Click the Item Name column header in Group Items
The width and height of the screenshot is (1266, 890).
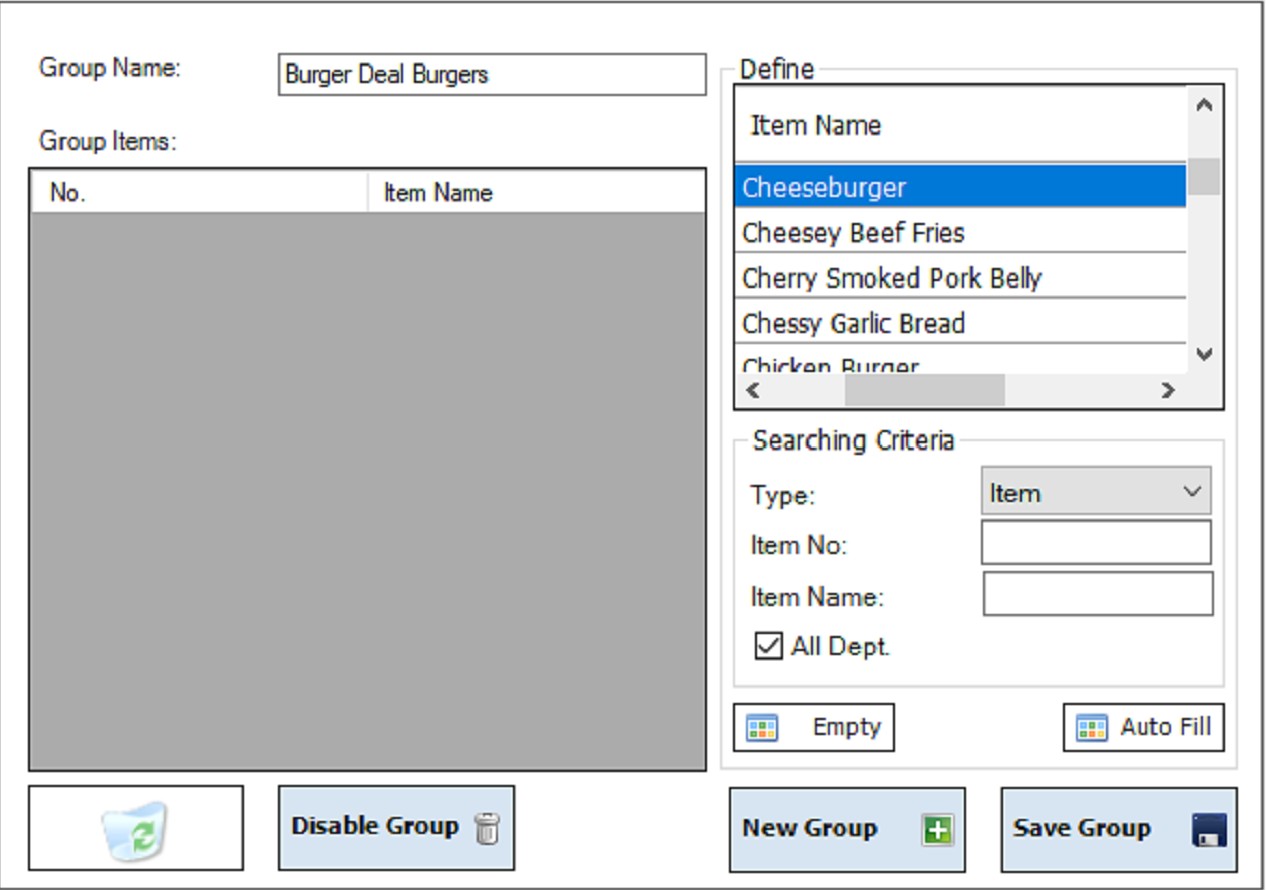tap(536, 192)
